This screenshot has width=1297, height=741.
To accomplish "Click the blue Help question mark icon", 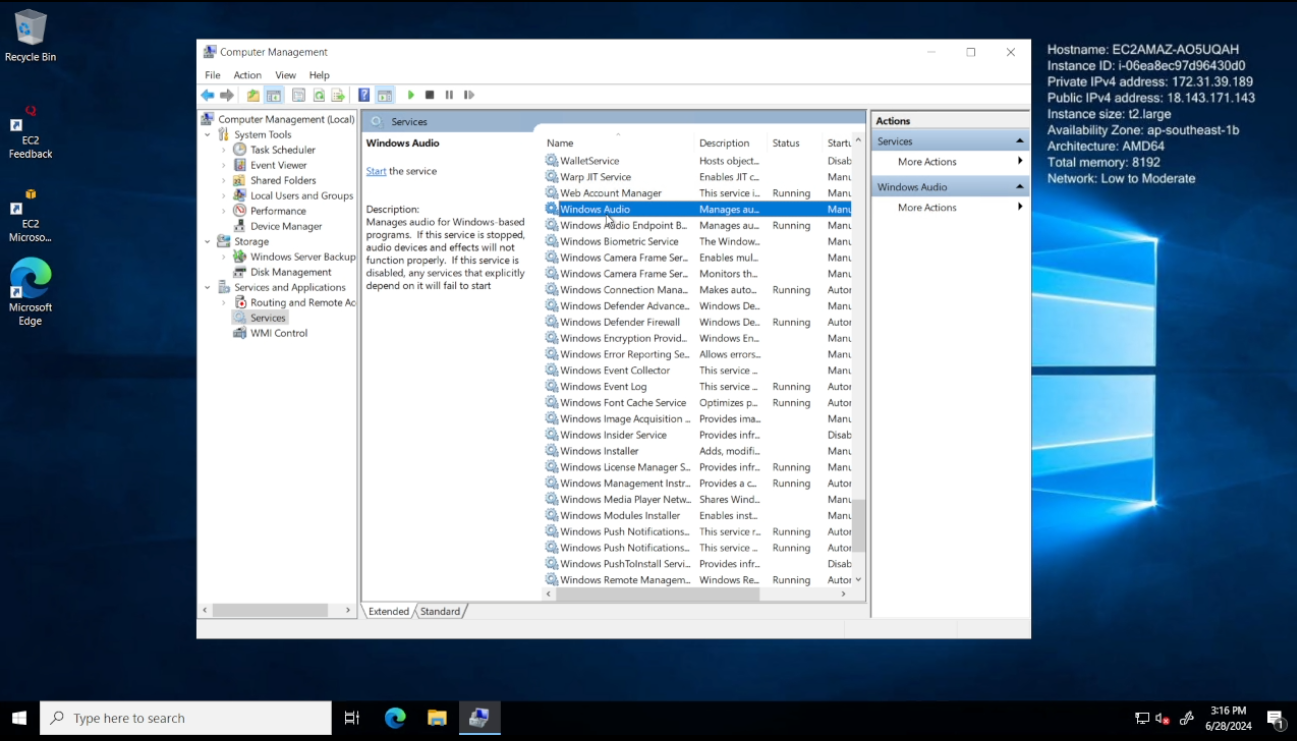I will coord(364,95).
